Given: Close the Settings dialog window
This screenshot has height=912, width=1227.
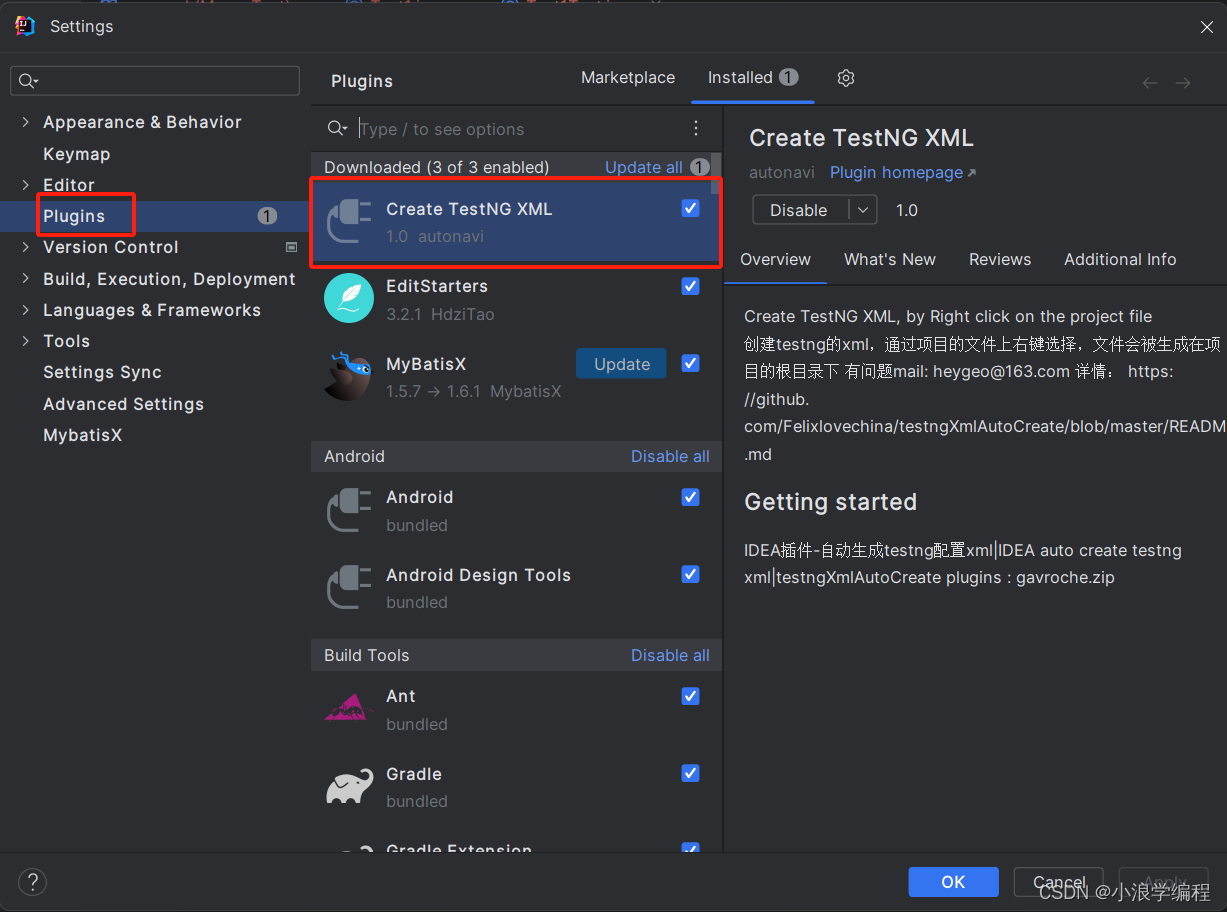Looking at the screenshot, I should 1207,27.
